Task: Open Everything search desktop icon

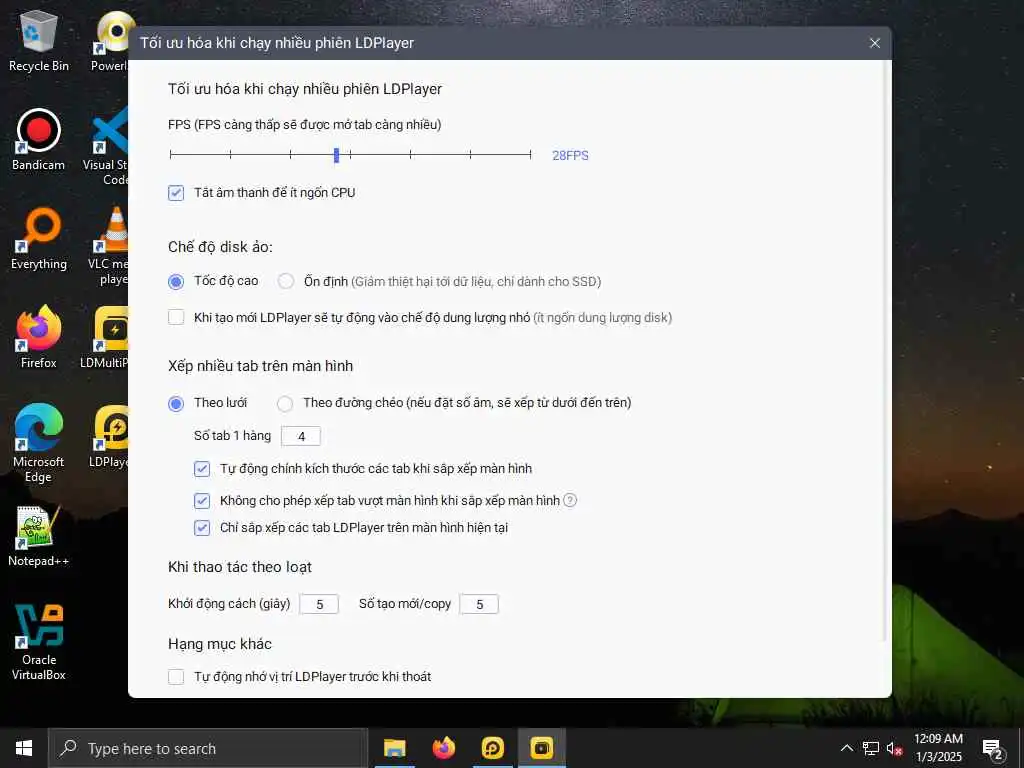Action: [39, 238]
